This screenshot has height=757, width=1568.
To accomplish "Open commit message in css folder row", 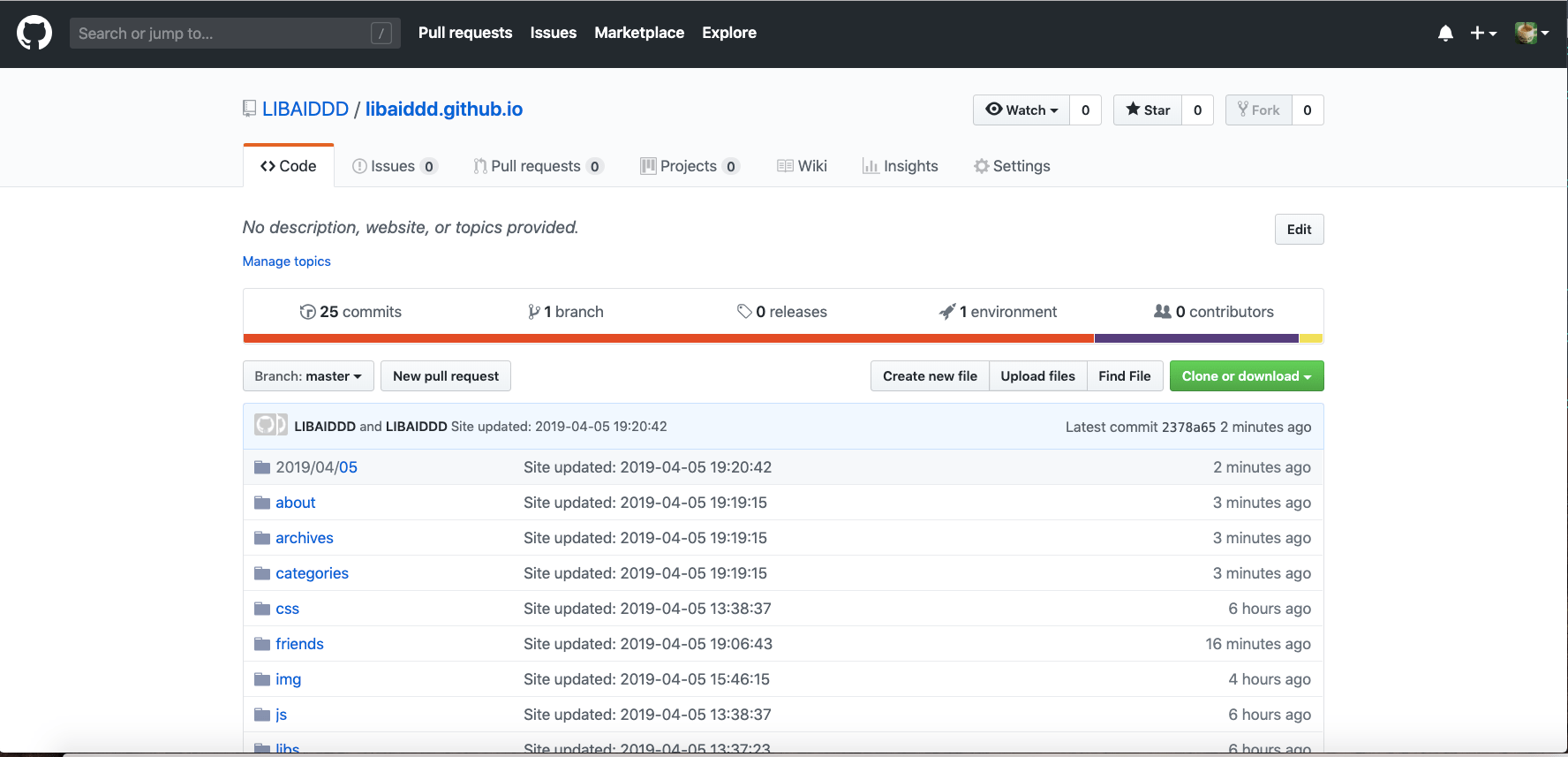I will tap(648, 609).
